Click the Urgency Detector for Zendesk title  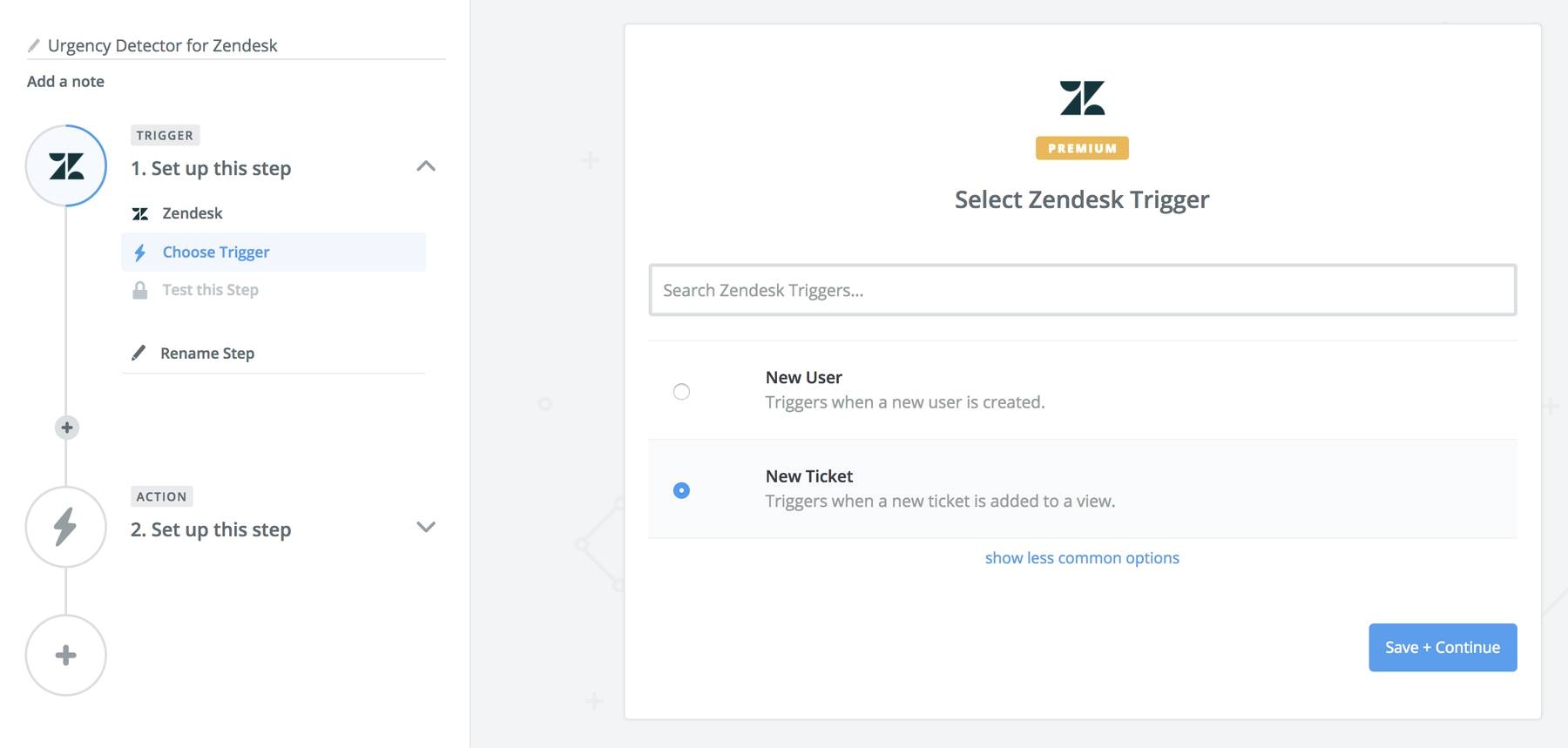(x=163, y=45)
